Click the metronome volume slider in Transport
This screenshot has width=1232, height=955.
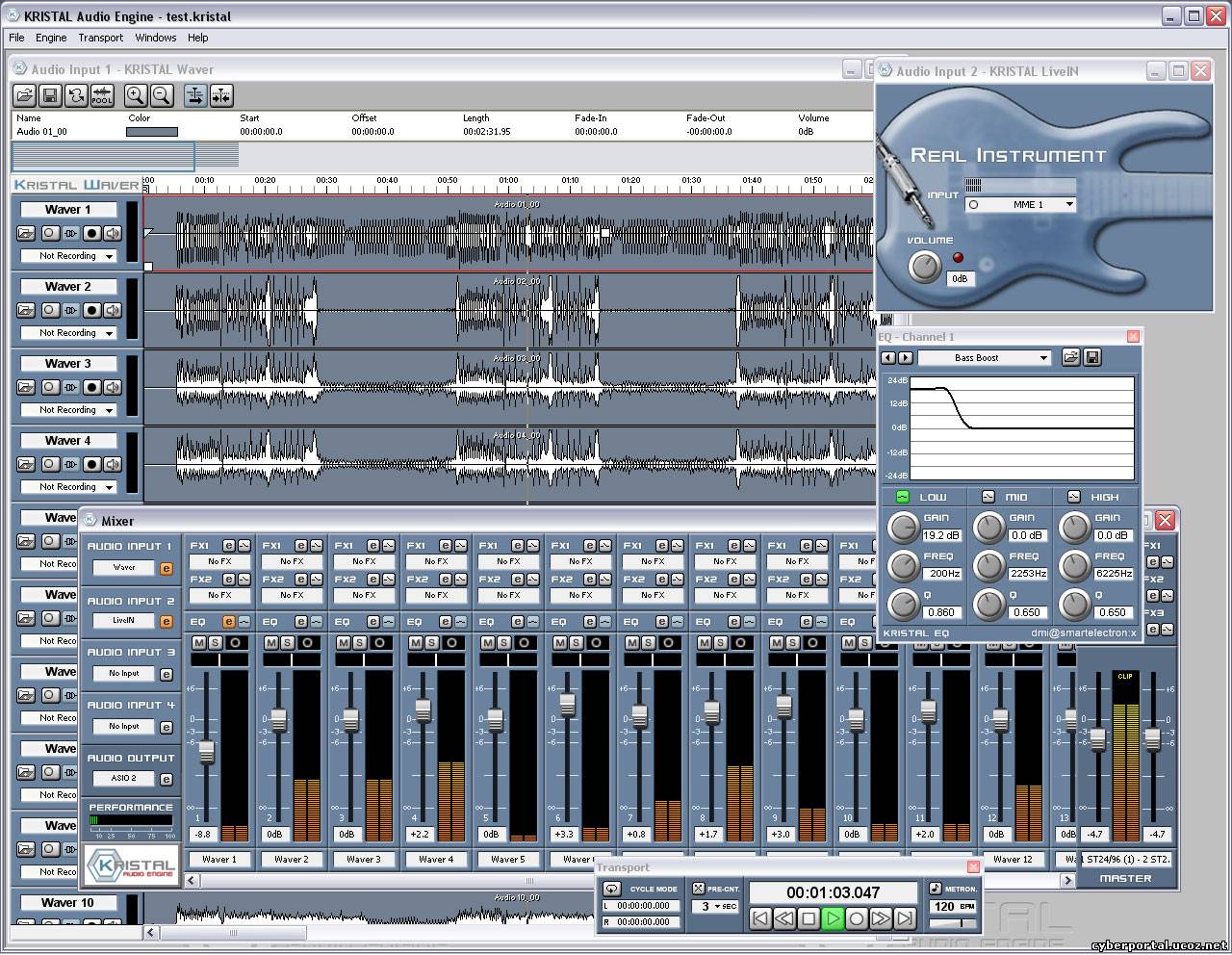point(953,922)
